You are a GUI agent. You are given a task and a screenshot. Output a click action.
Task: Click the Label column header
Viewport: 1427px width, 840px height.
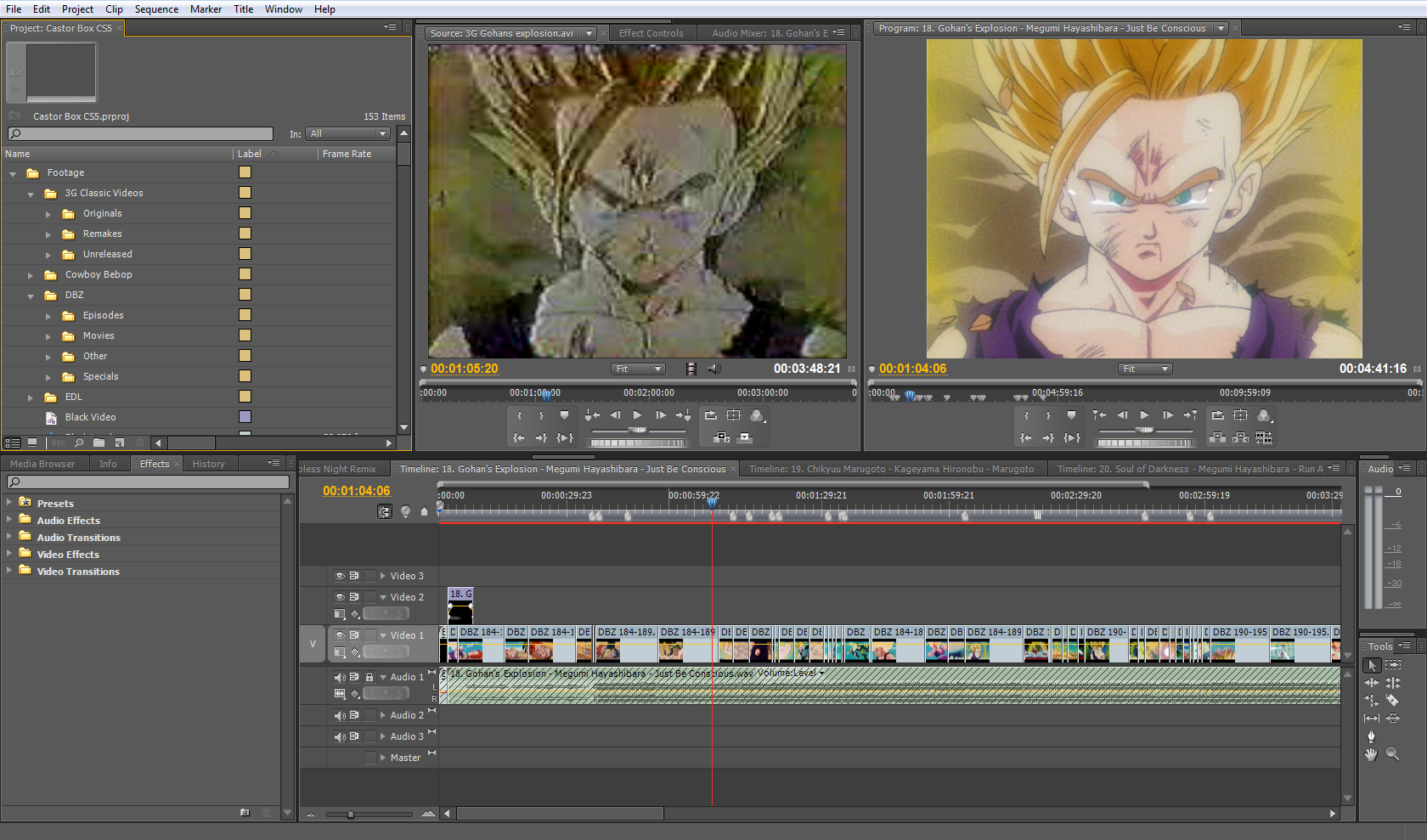pos(250,154)
